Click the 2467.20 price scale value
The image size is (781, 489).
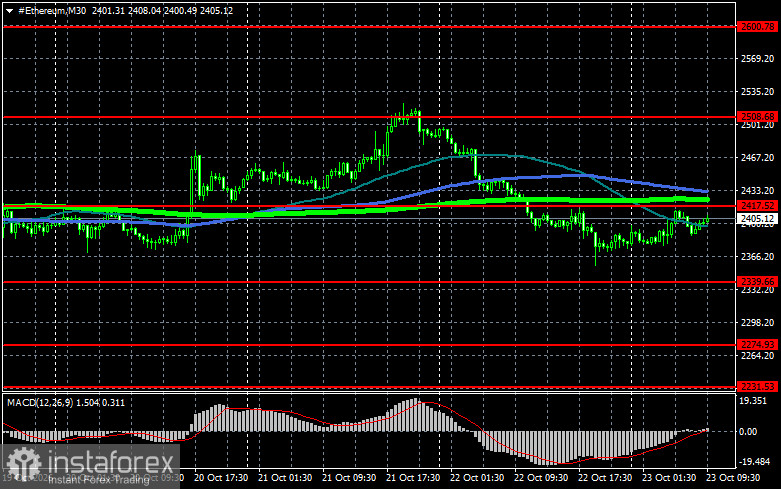point(757,157)
